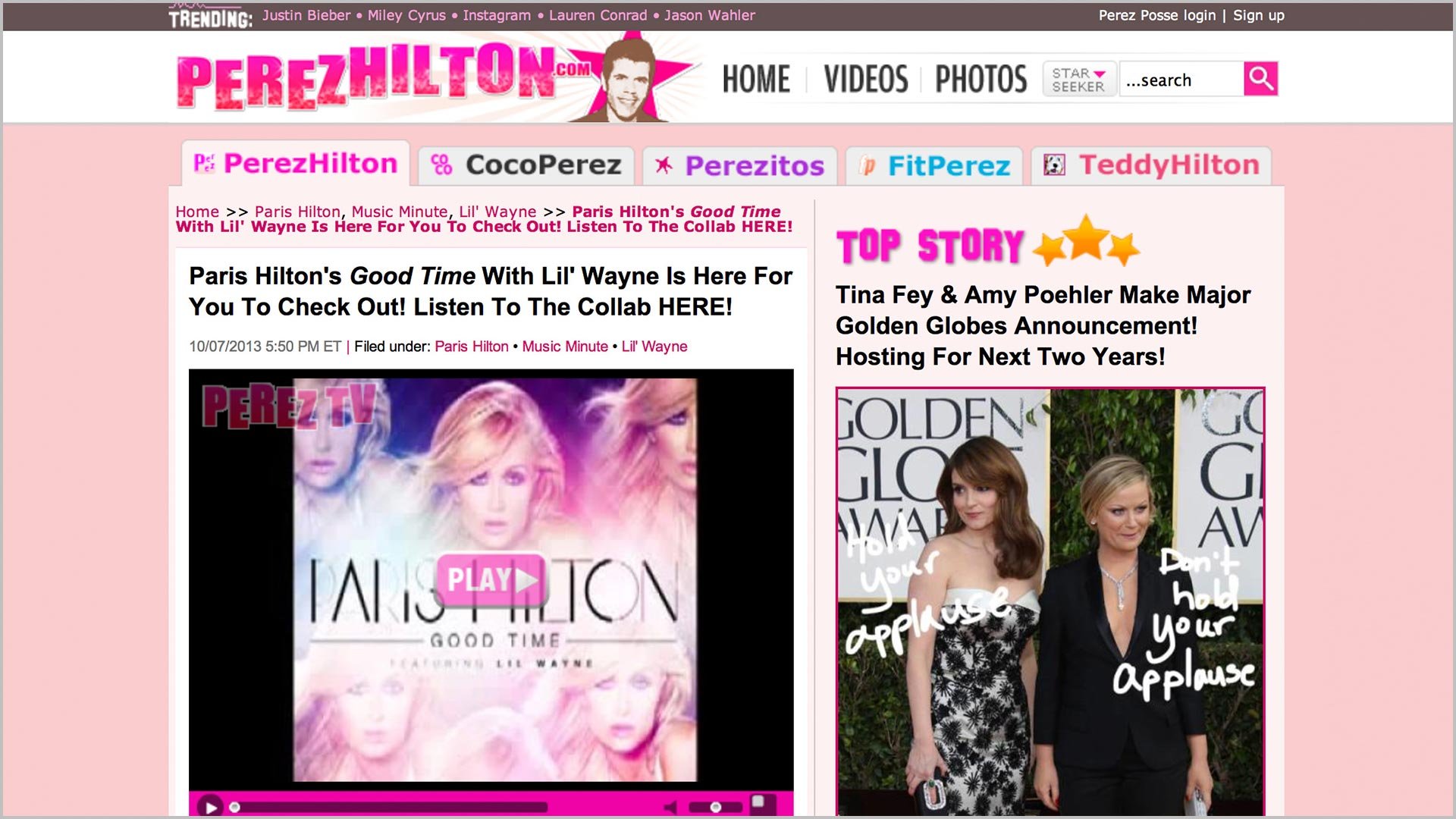Toggle fullscreen with the video corner icon
1456x819 pixels.
(761, 804)
